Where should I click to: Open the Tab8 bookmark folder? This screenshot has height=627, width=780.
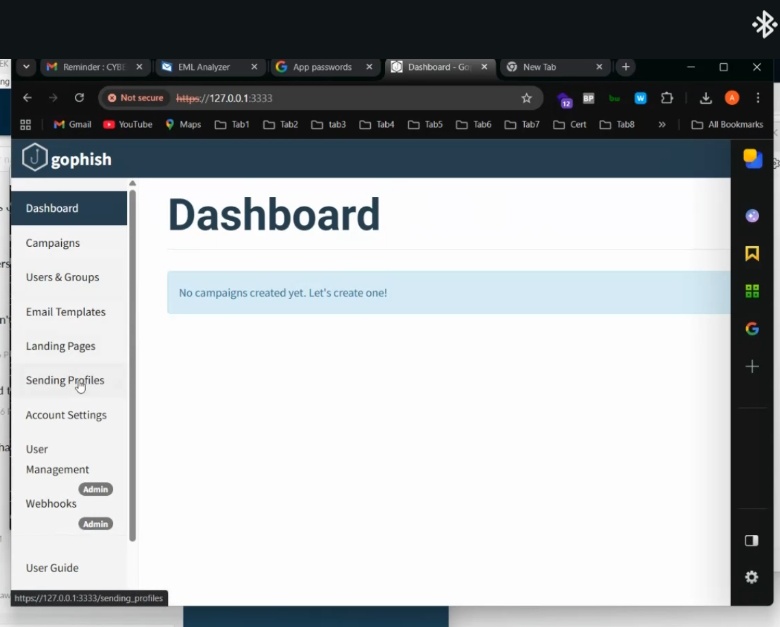(617, 124)
